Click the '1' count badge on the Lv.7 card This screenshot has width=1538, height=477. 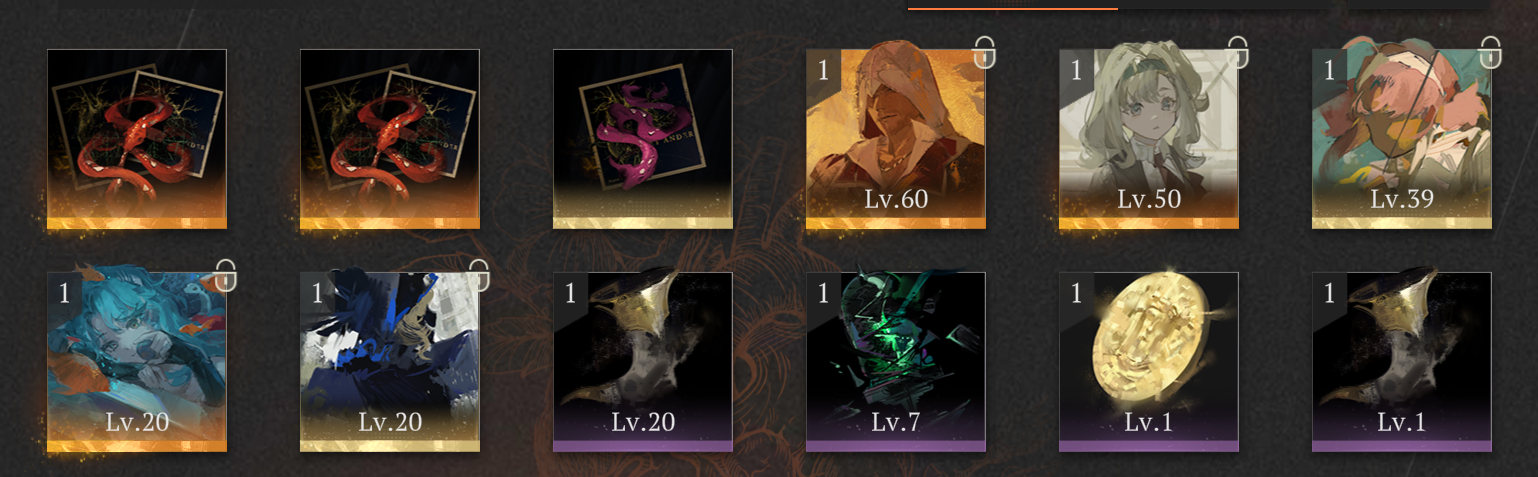click(x=823, y=292)
